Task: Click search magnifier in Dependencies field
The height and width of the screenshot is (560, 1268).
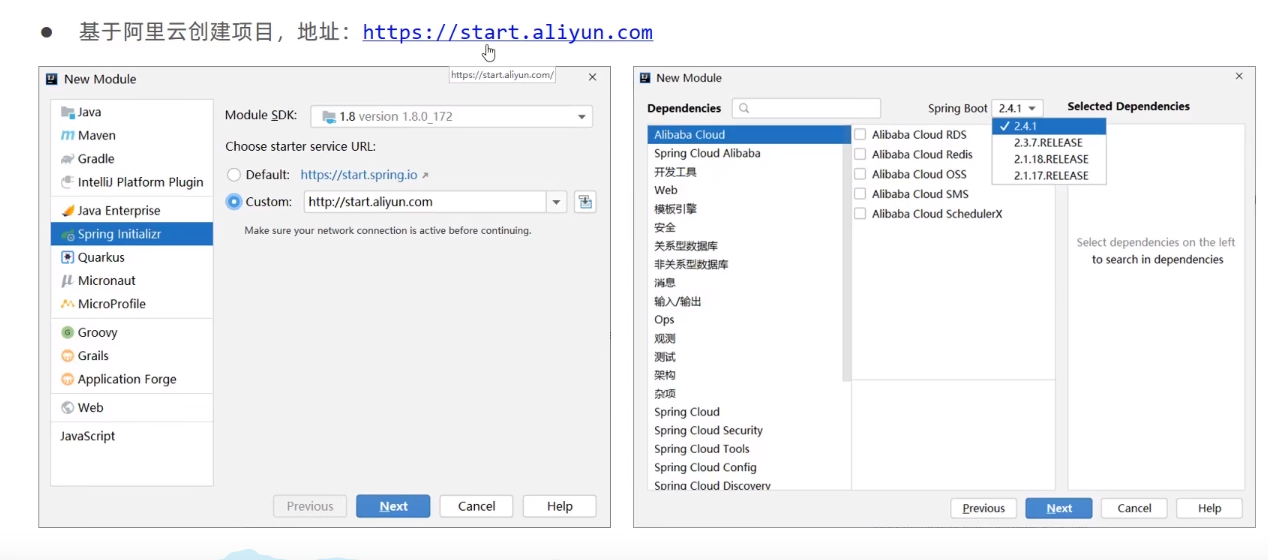Action: pyautogui.click(x=744, y=108)
